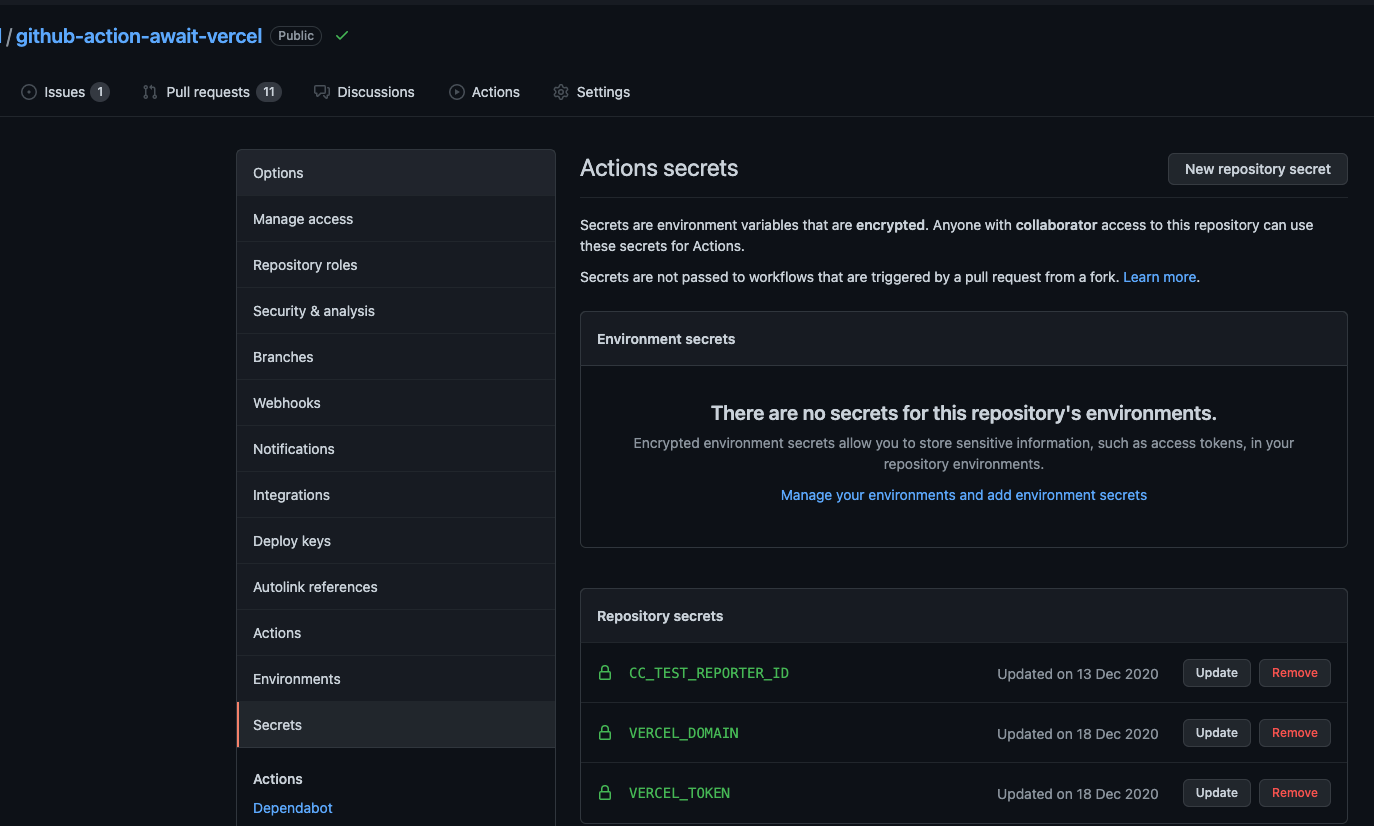The width and height of the screenshot is (1374, 826).
Task: Click the green commit status checkmark
Action: 342,36
